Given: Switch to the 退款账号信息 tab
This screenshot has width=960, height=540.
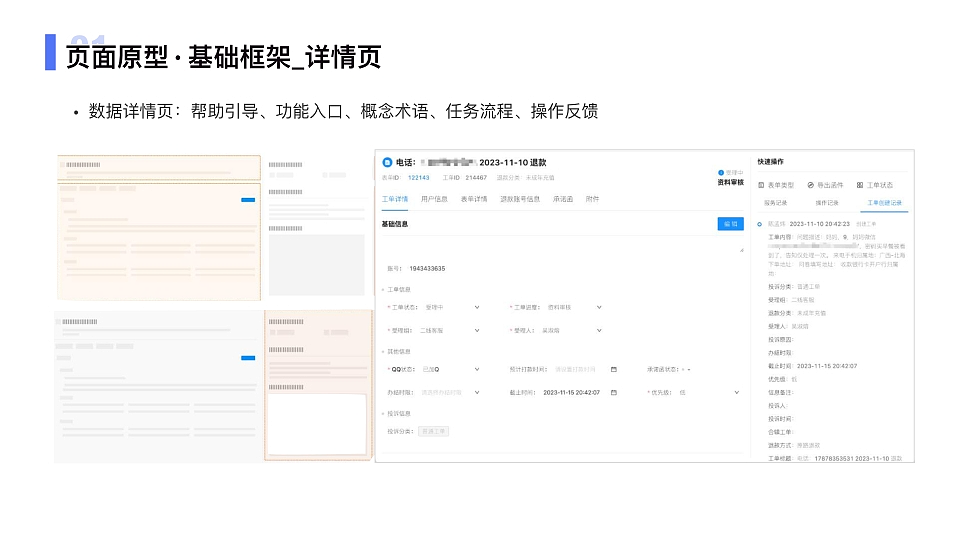Looking at the screenshot, I should (520, 199).
